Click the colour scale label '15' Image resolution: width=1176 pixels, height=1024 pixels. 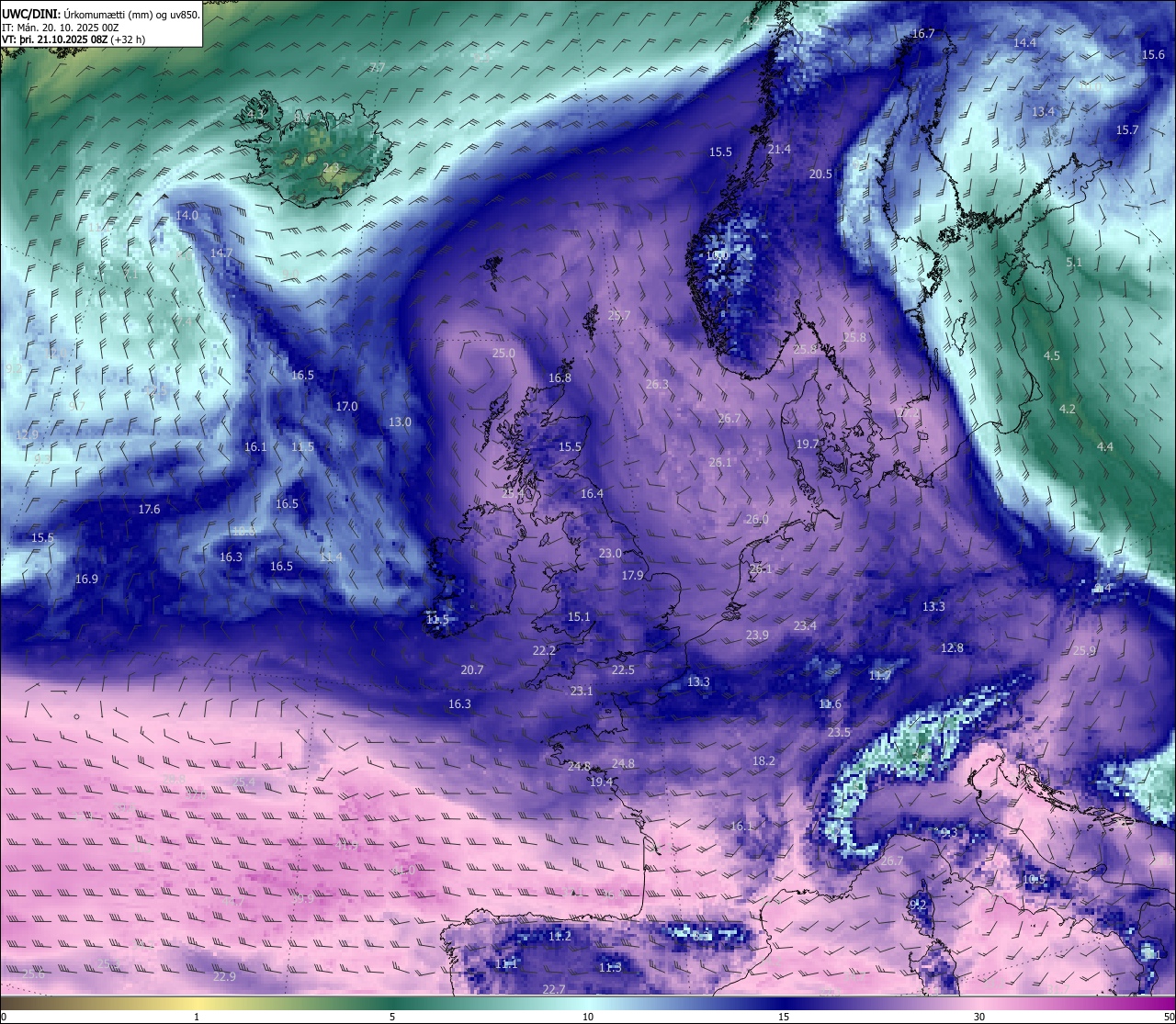click(x=784, y=1017)
